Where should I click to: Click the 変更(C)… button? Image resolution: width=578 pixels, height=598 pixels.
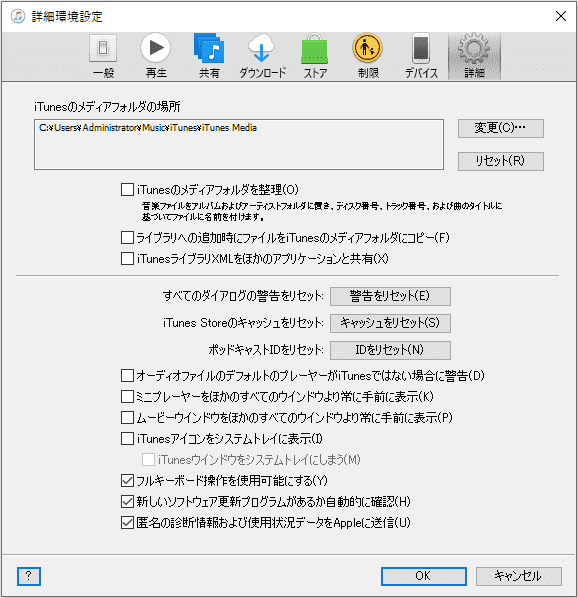pos(501,128)
